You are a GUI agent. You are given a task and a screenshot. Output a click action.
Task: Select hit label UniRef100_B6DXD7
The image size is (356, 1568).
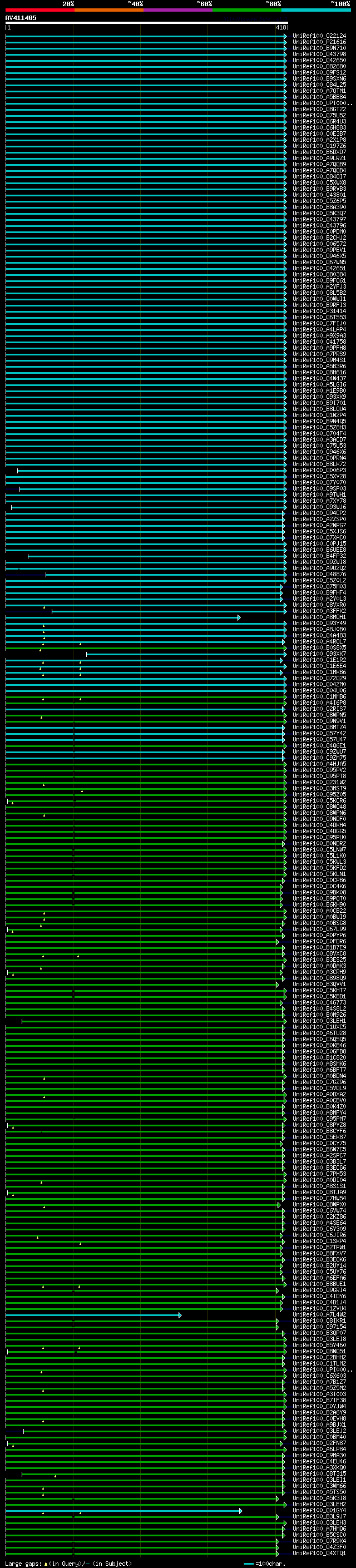[319, 152]
